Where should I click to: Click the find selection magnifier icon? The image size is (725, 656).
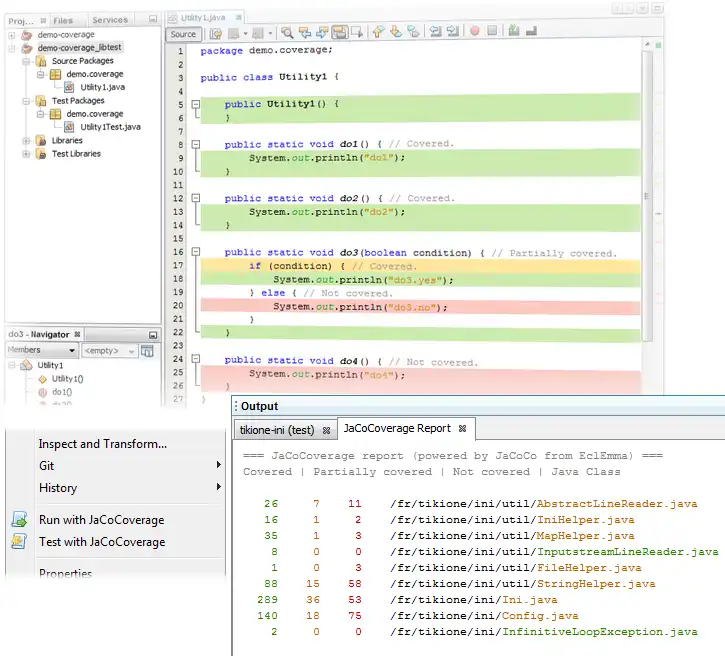coord(288,33)
